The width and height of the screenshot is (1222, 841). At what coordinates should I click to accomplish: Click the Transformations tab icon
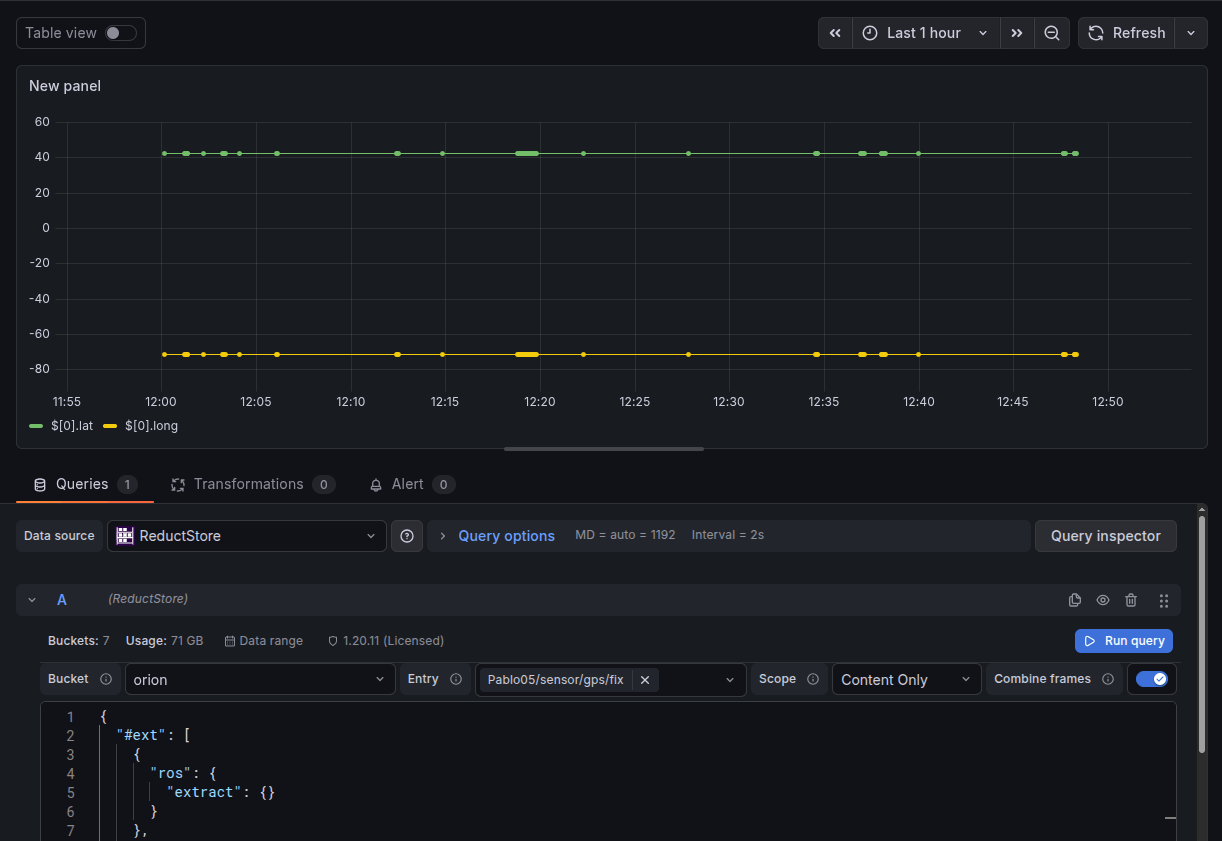[x=178, y=485]
